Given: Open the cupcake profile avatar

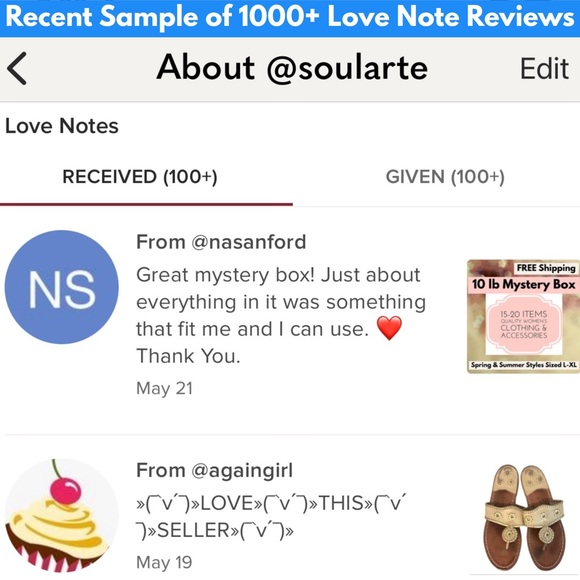Looking at the screenshot, I should coord(61,516).
